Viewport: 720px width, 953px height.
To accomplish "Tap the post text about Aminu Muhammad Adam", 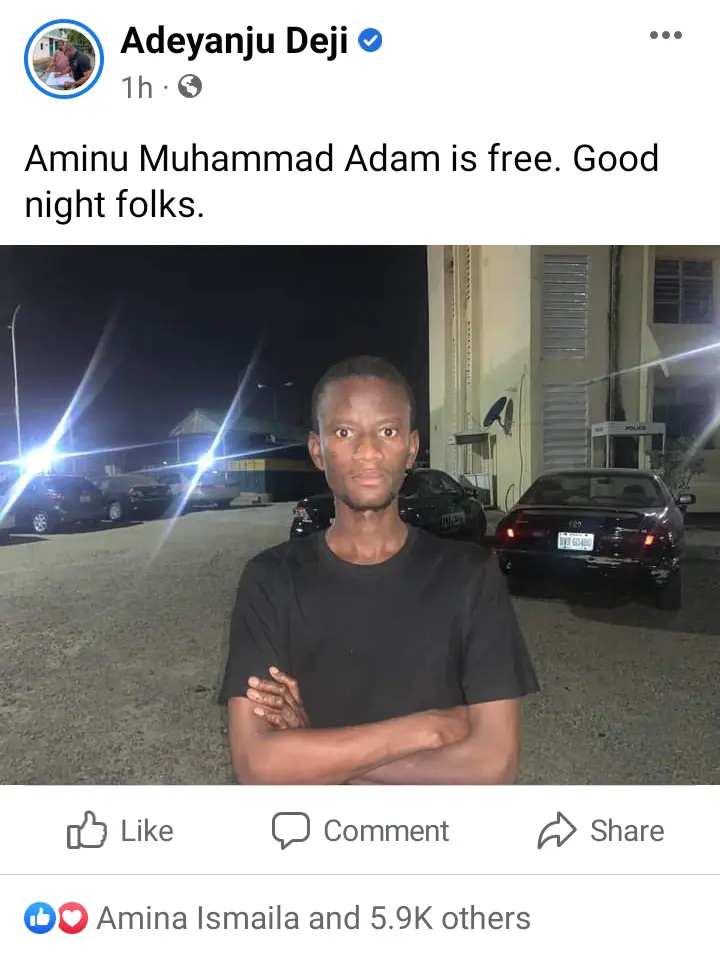I will [341, 181].
